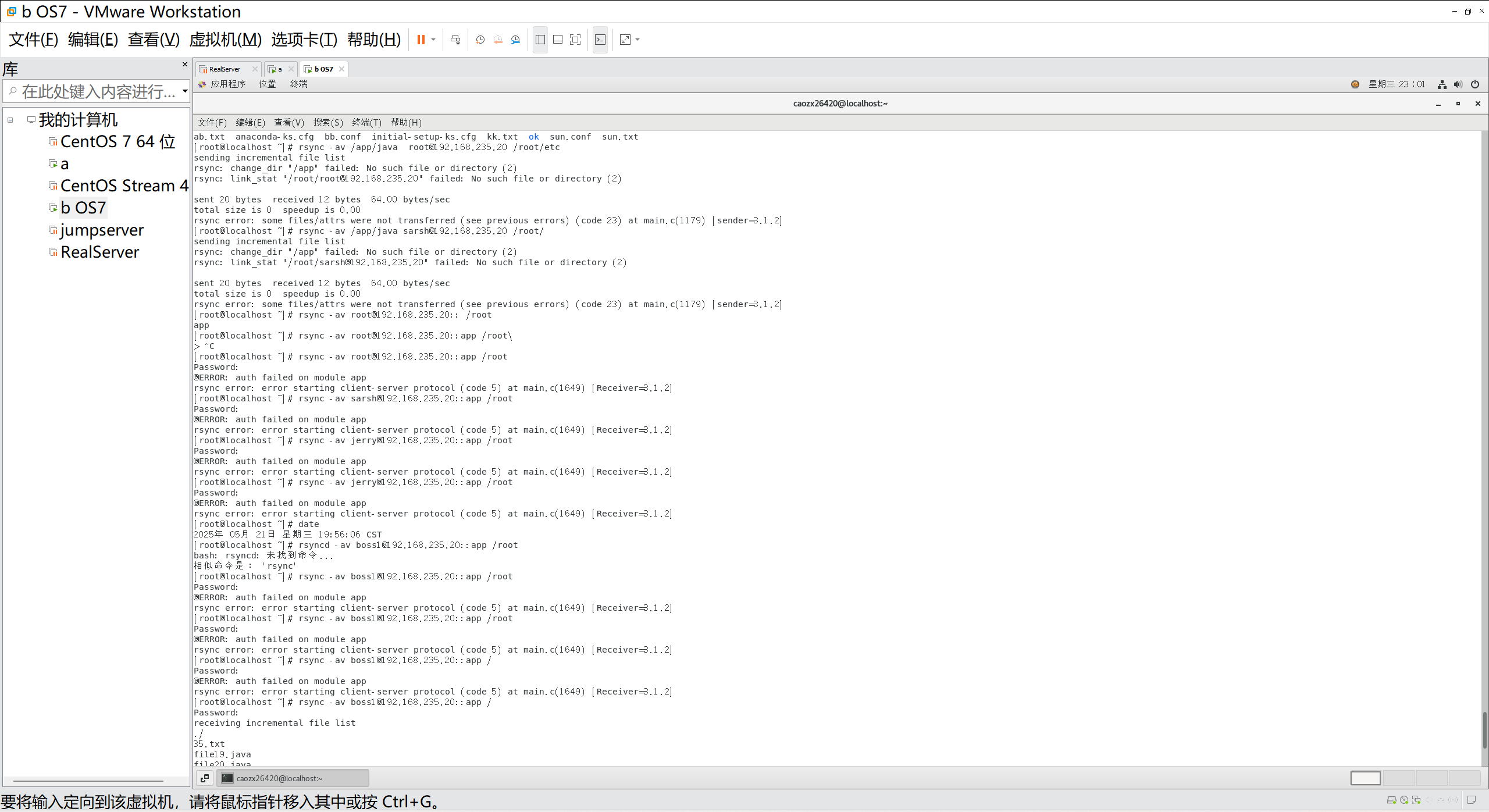Viewport: 1489px width, 812px height.
Task: Switch to the RealServer tab
Action: click(225, 69)
